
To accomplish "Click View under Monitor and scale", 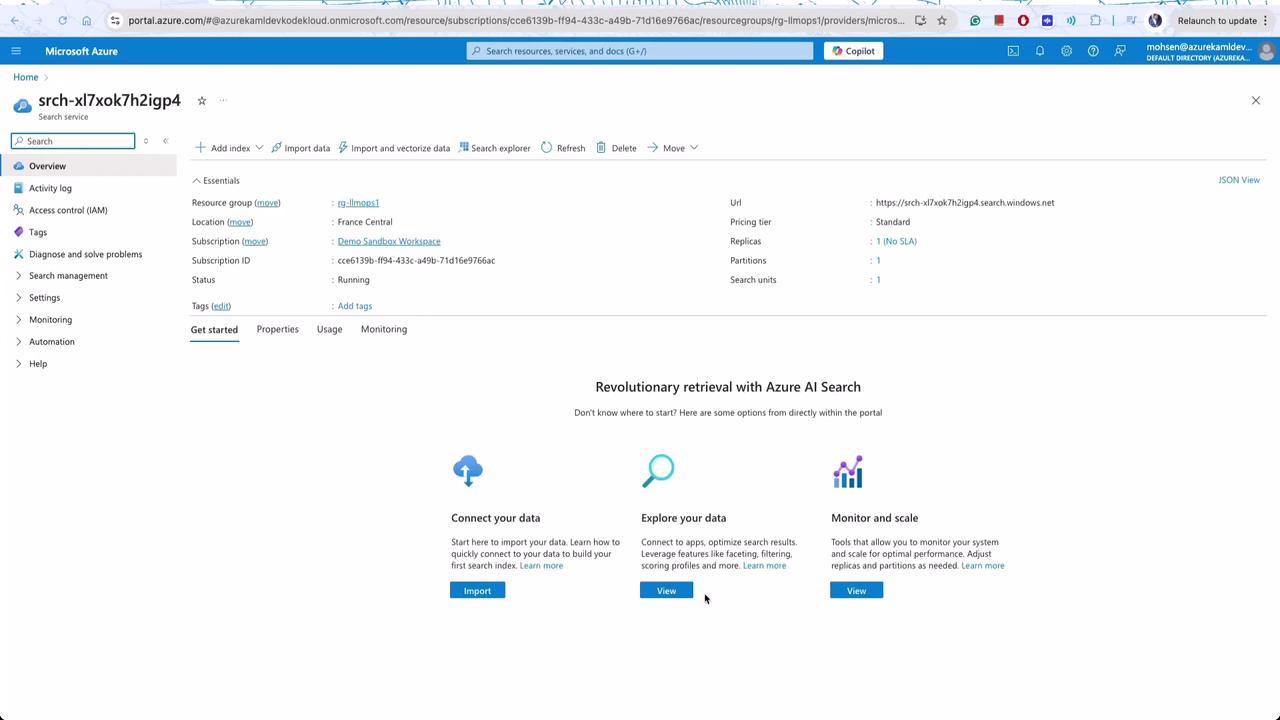I will click(x=856, y=591).
